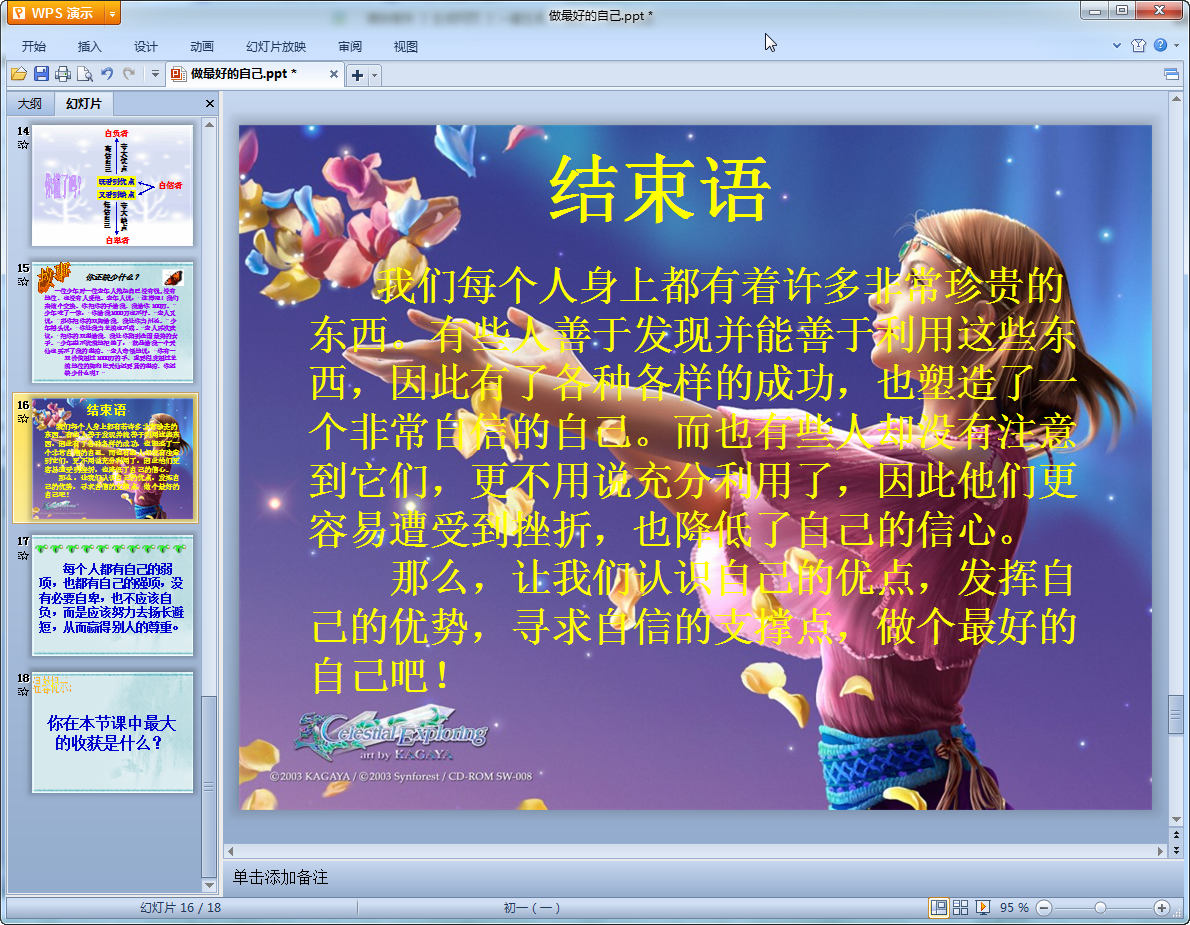Click 幻灯片 16 / 18 status text
This screenshot has width=1190, height=925.
point(180,908)
